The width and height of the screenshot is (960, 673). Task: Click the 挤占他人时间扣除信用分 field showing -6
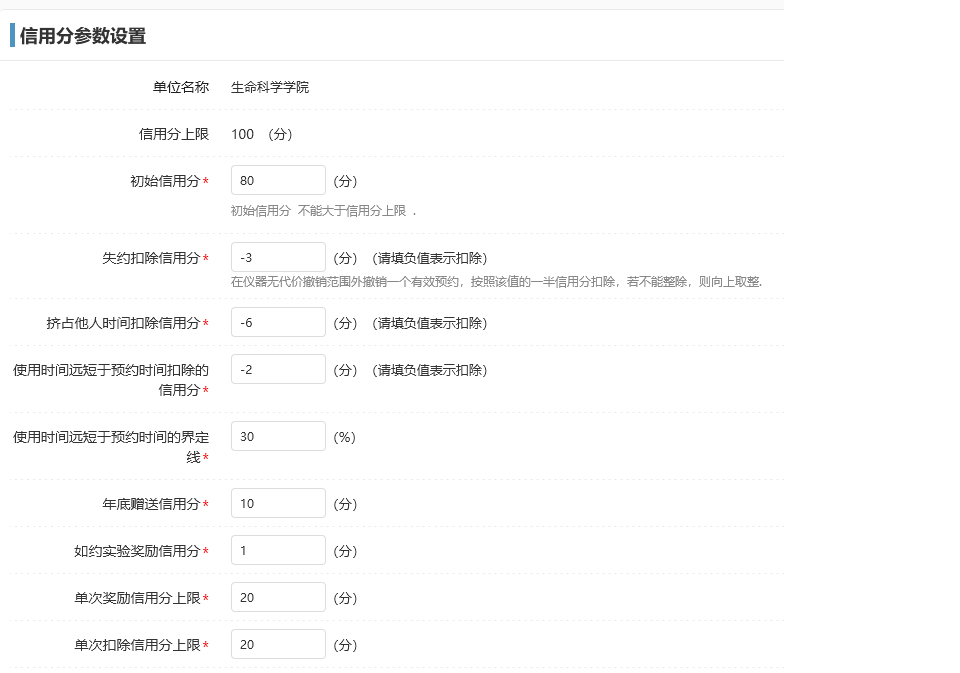coord(277,322)
